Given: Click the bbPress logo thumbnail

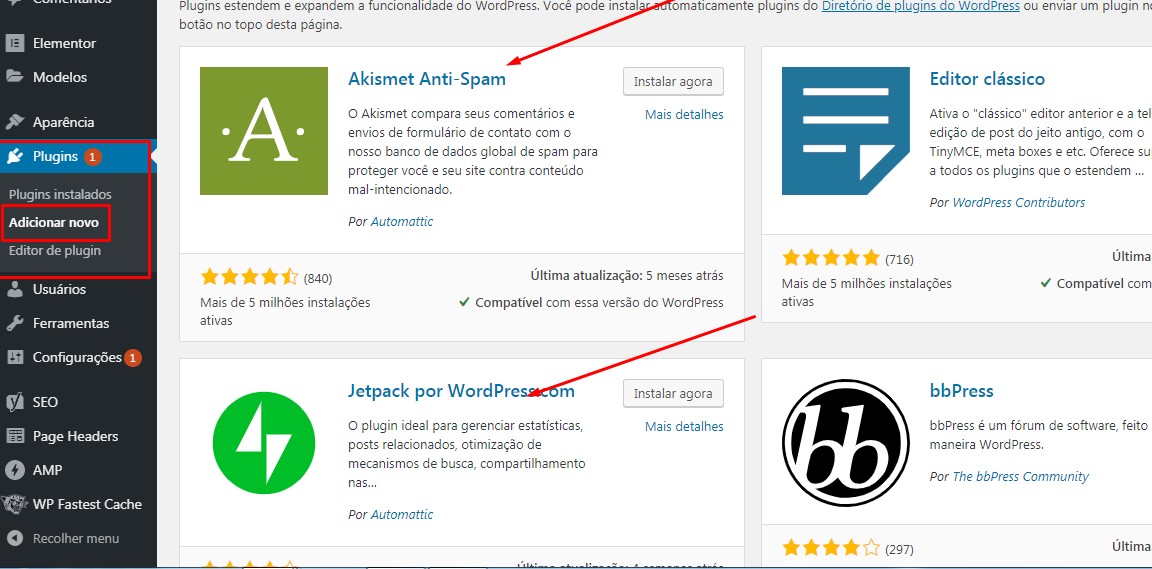Looking at the screenshot, I should pyautogui.click(x=846, y=443).
